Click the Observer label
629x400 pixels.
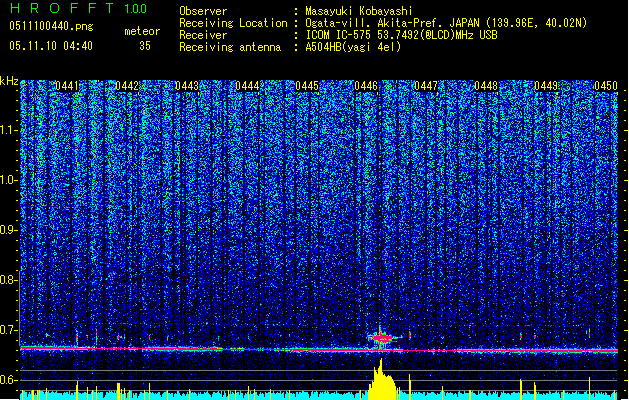[x=203, y=11]
